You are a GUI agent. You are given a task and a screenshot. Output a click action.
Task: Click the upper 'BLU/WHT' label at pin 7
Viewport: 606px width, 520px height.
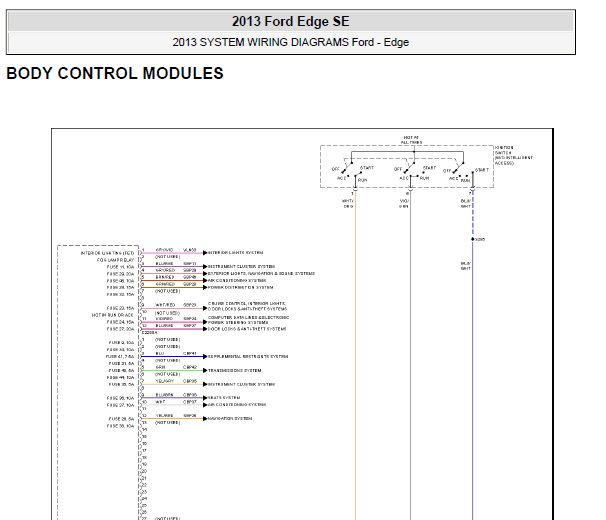tap(466, 204)
